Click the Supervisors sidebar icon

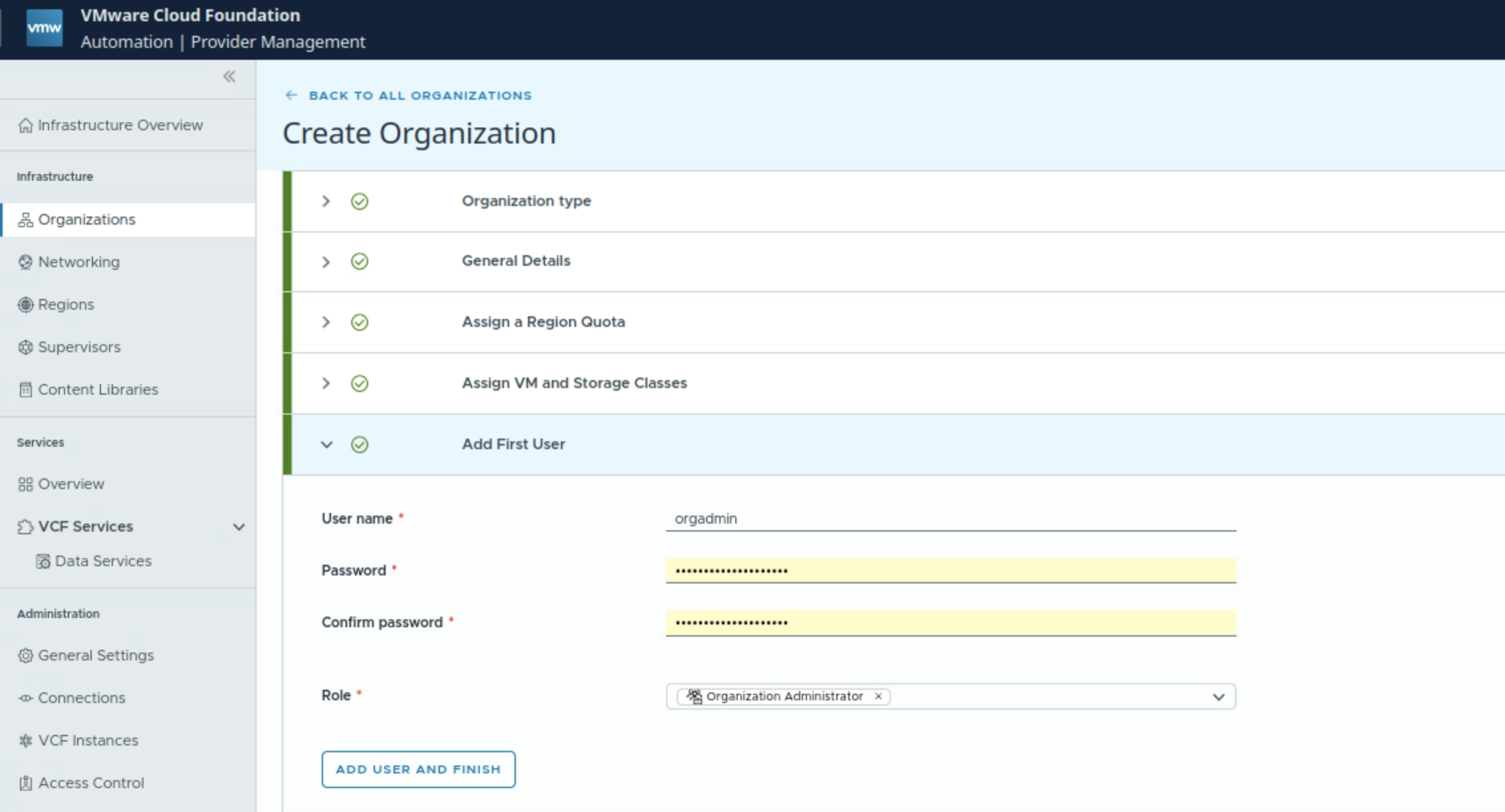25,347
